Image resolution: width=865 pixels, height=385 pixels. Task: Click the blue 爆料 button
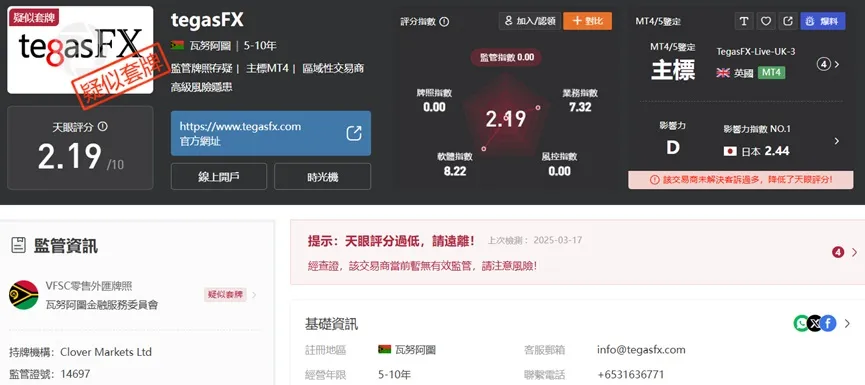[823, 21]
